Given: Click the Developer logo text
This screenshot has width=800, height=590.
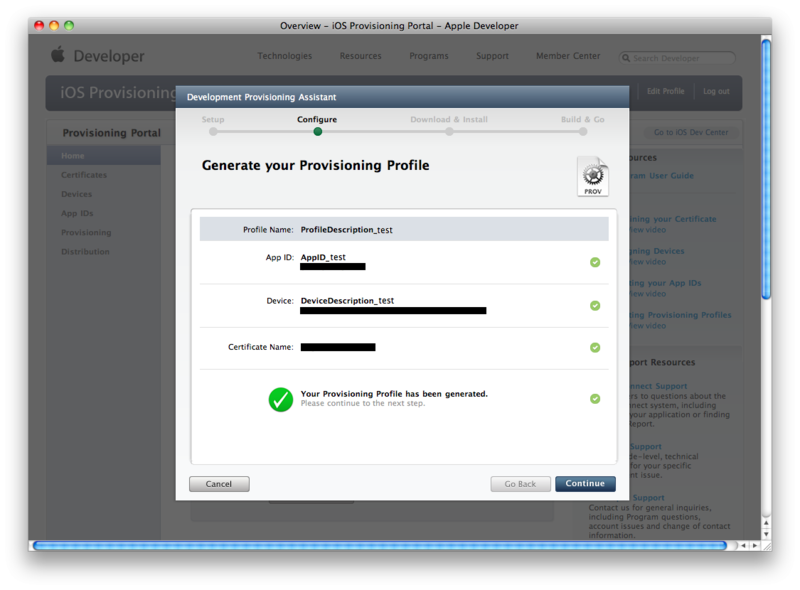Looking at the screenshot, I should click(x=109, y=56).
